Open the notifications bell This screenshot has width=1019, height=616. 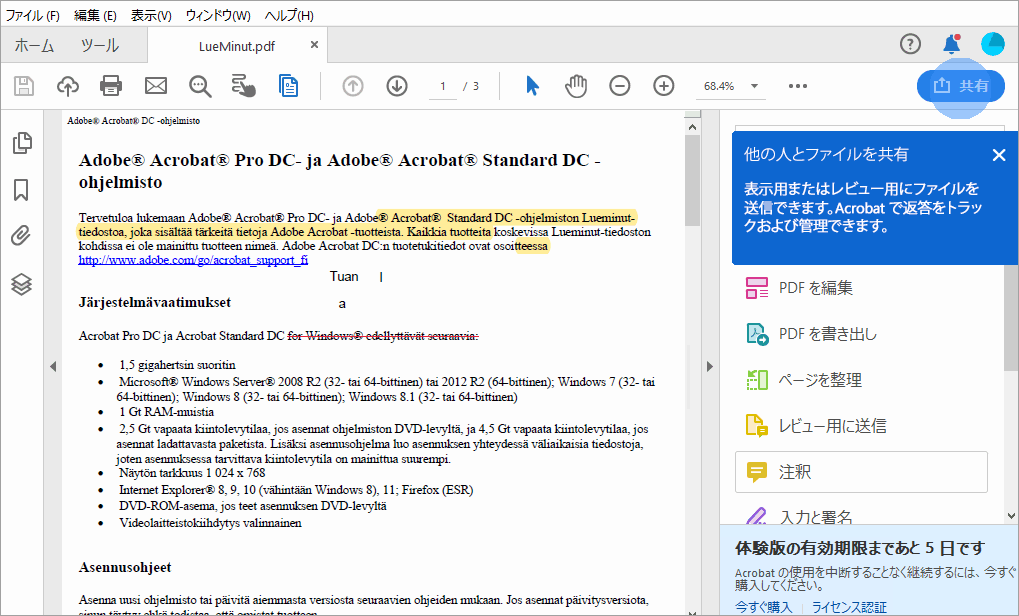click(951, 44)
